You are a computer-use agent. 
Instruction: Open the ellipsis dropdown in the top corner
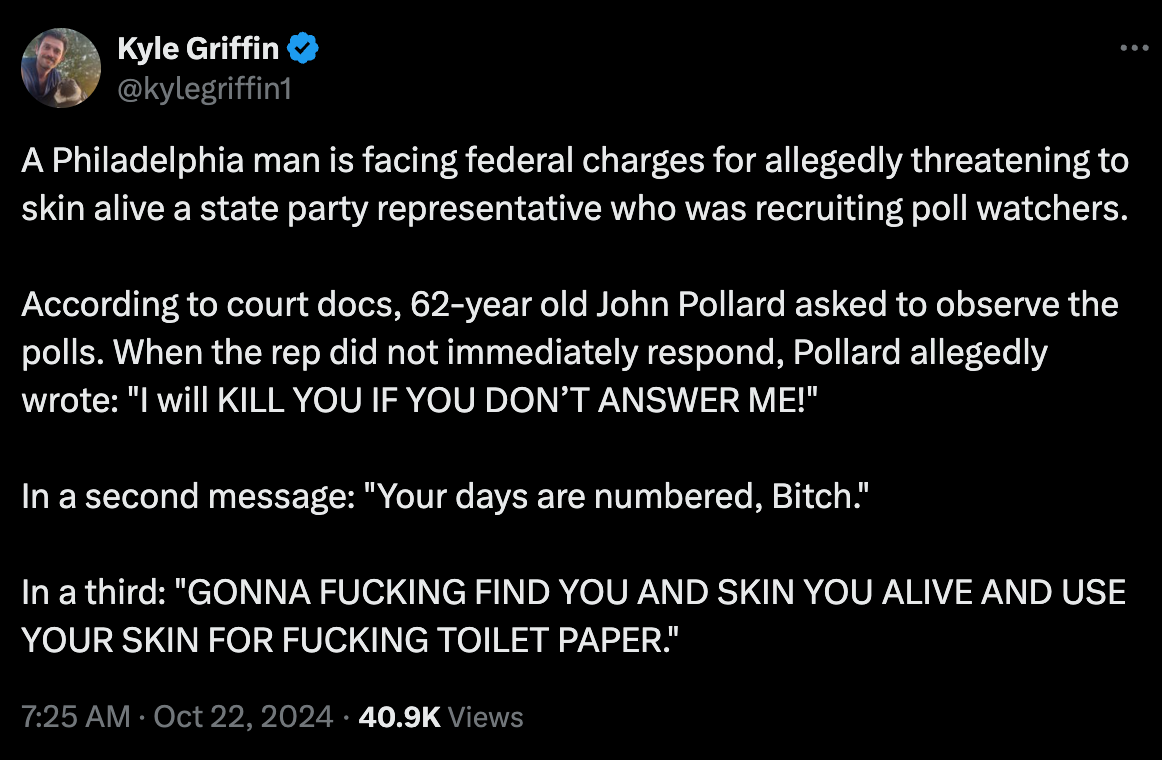(x=1135, y=47)
